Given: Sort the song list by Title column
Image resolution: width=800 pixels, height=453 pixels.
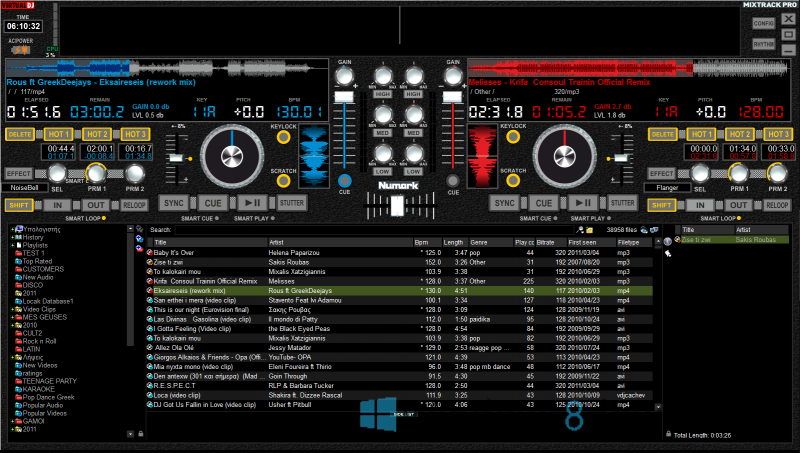Looking at the screenshot, I should coord(208,242).
